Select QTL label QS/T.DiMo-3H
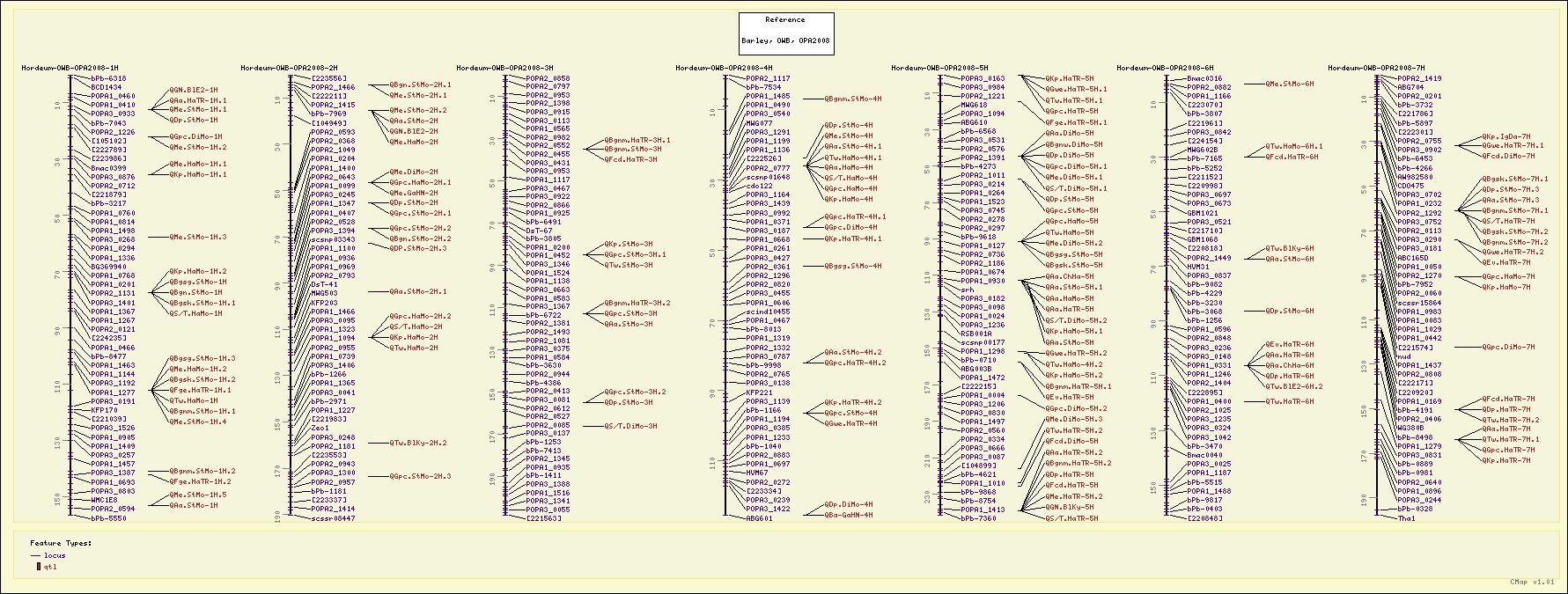 [x=630, y=426]
